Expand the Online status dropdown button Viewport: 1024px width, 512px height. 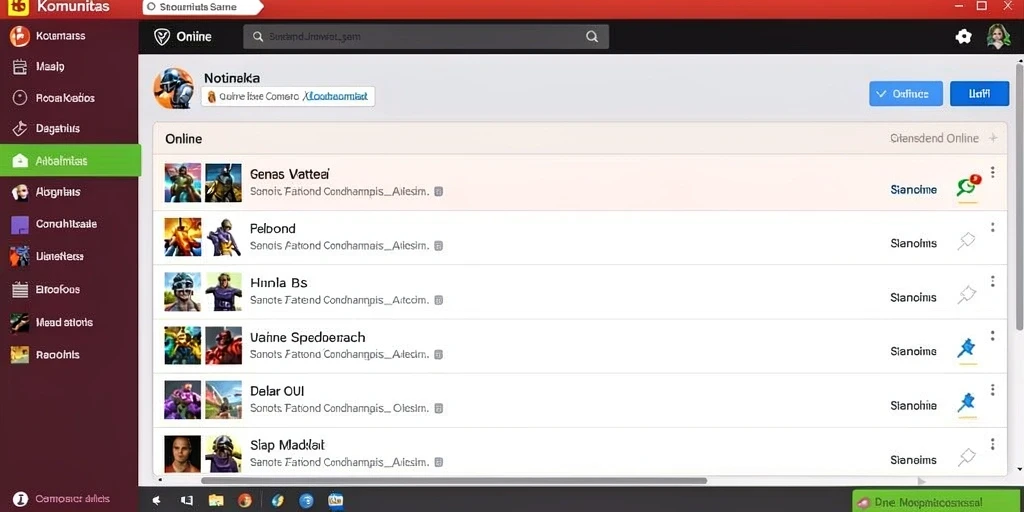tap(906, 93)
